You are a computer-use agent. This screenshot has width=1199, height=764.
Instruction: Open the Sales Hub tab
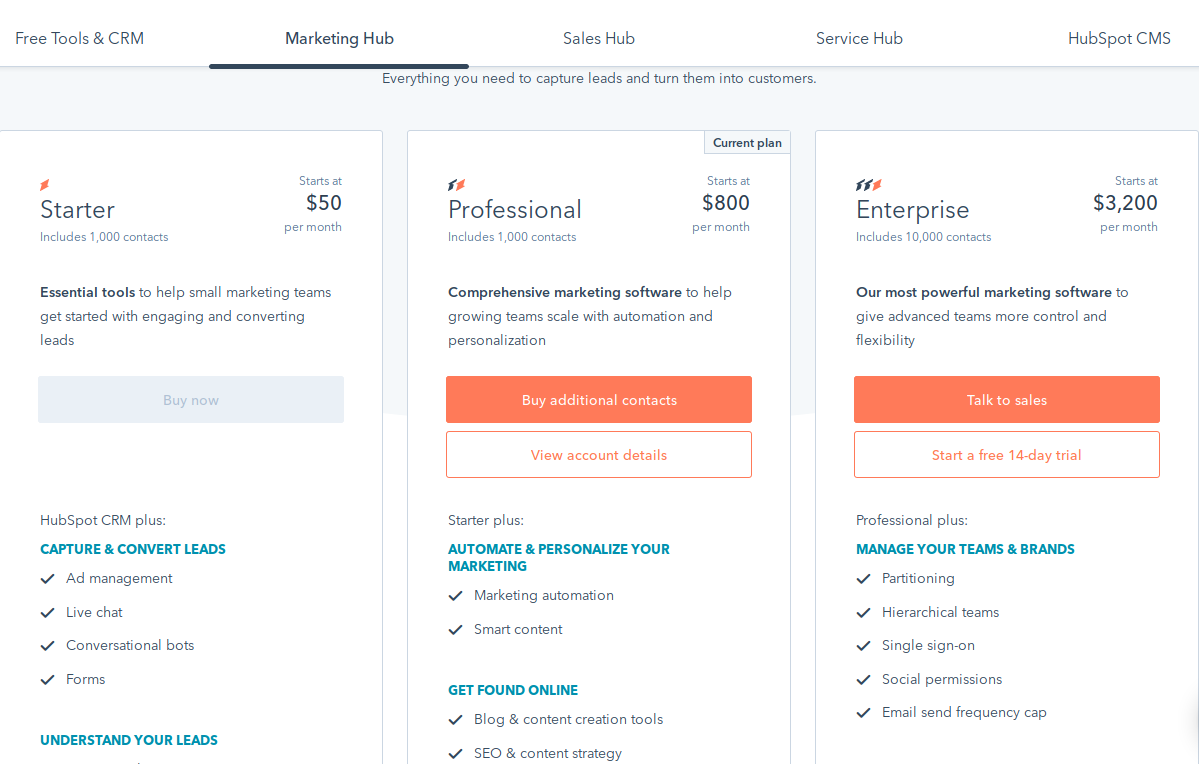click(x=599, y=39)
